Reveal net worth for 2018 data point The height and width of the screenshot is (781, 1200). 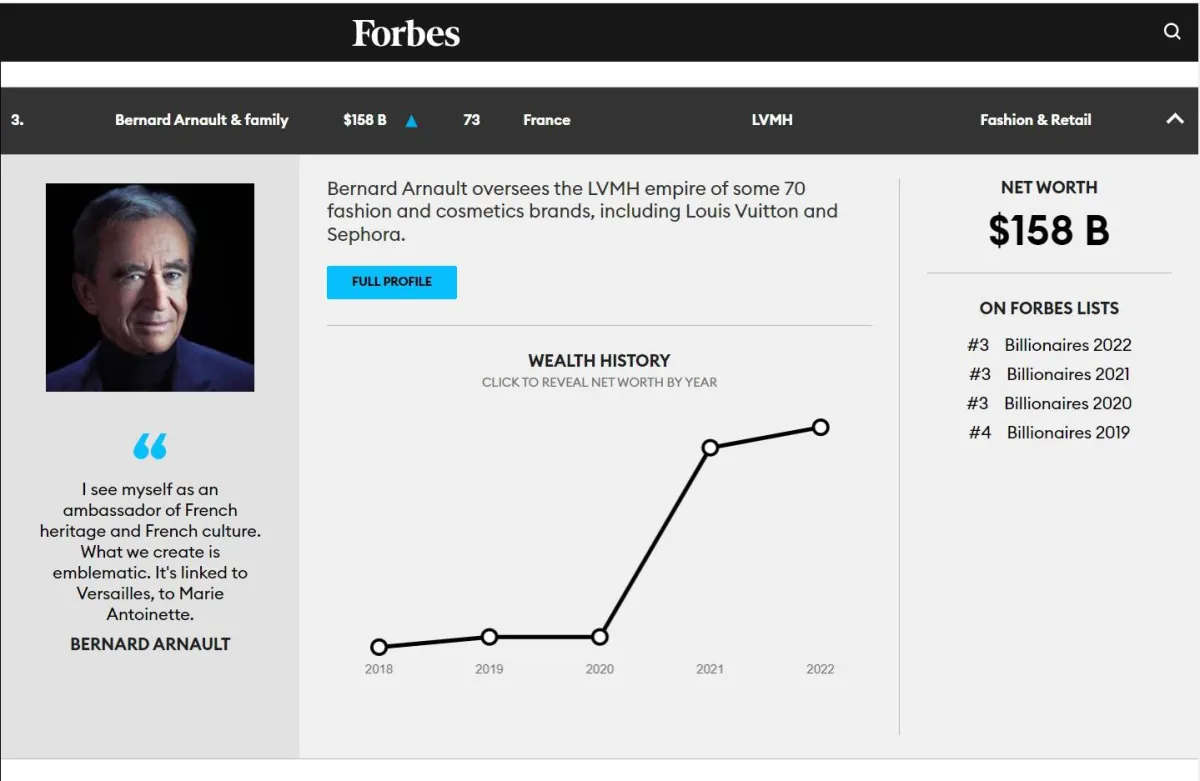click(379, 647)
